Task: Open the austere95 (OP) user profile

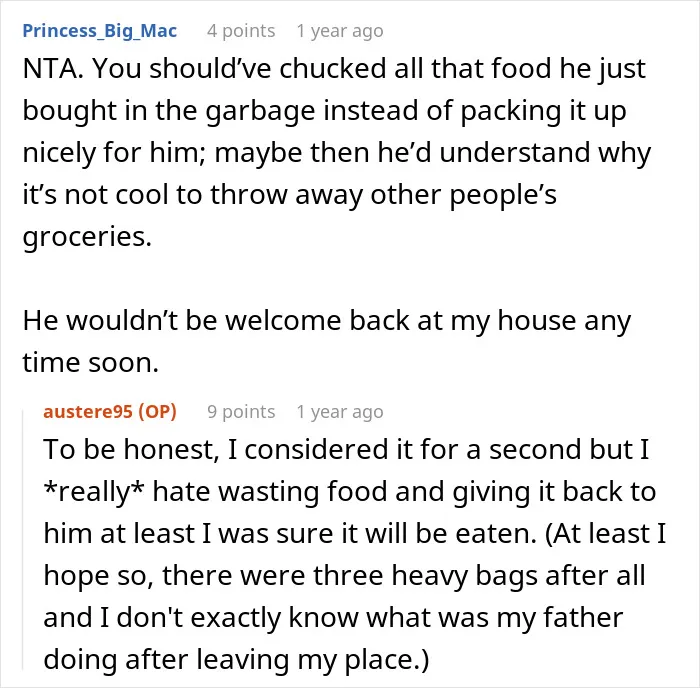Action: point(110,411)
